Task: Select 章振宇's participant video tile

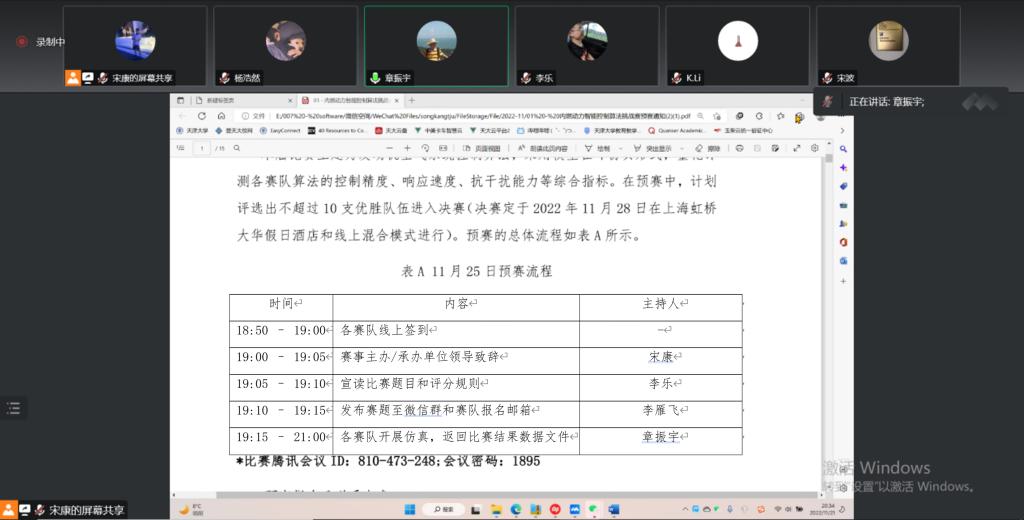Action: pyautogui.click(x=436, y=45)
